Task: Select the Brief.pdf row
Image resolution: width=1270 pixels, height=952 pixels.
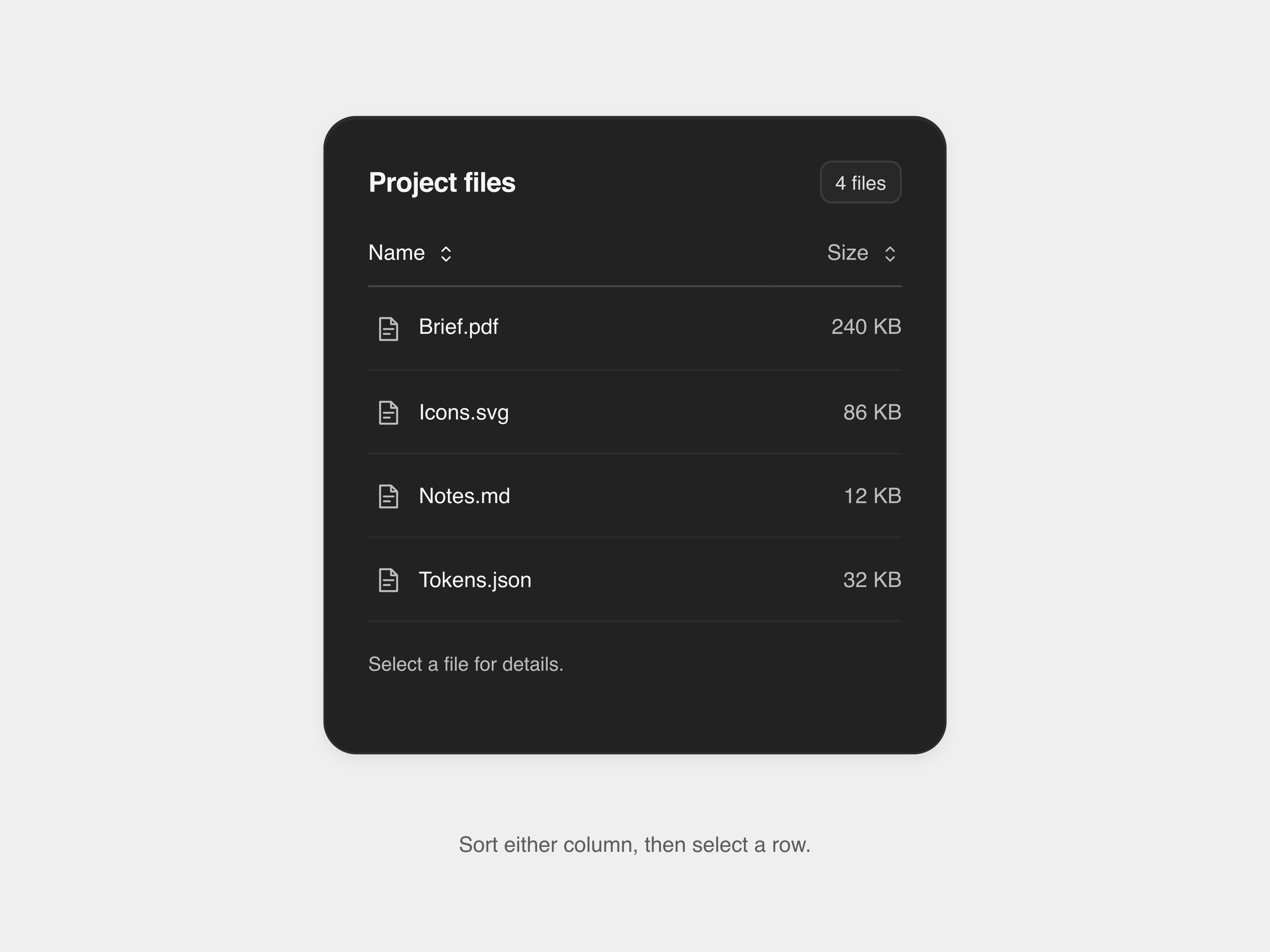Action: click(x=635, y=328)
